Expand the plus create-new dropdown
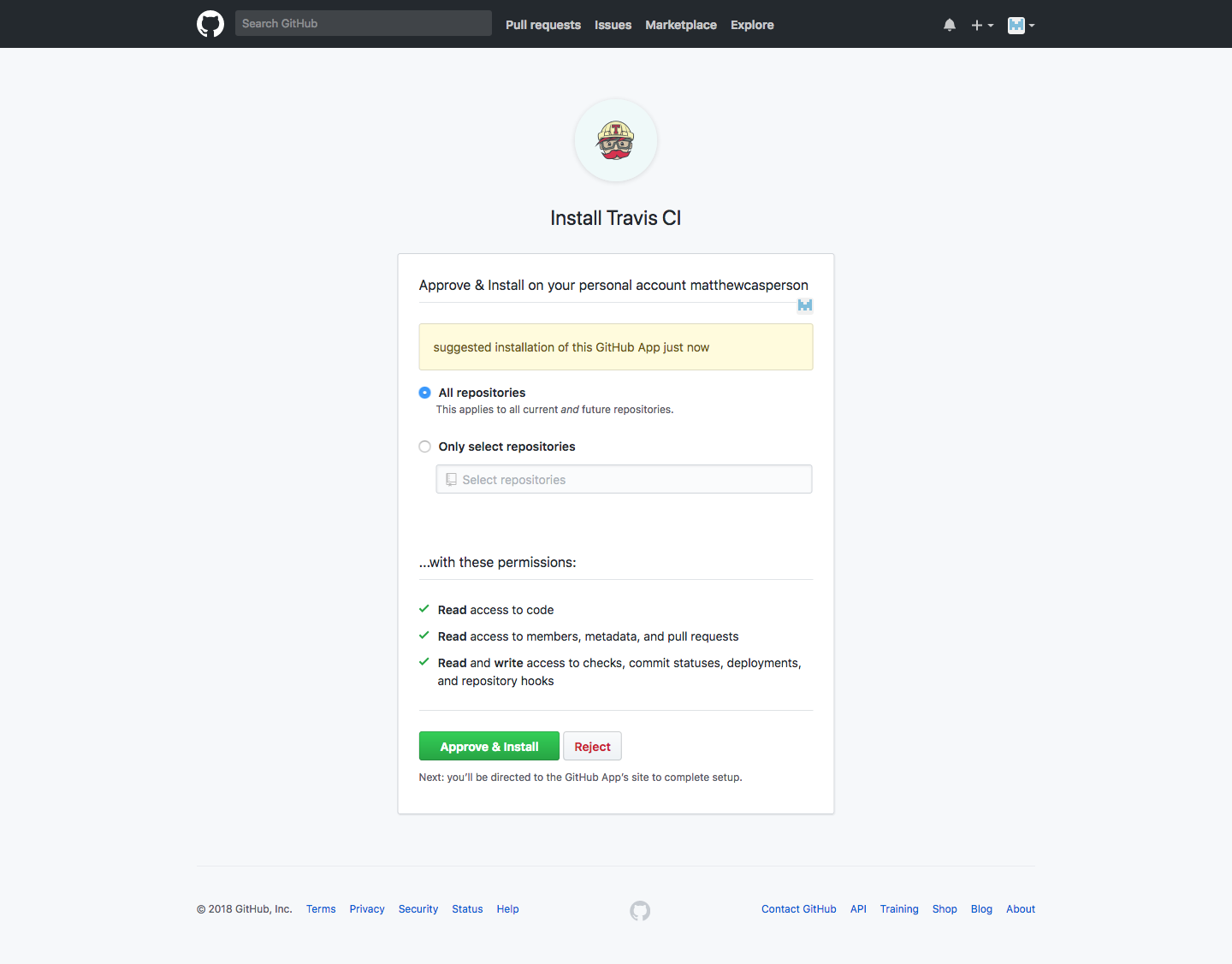1232x964 pixels. (x=981, y=25)
